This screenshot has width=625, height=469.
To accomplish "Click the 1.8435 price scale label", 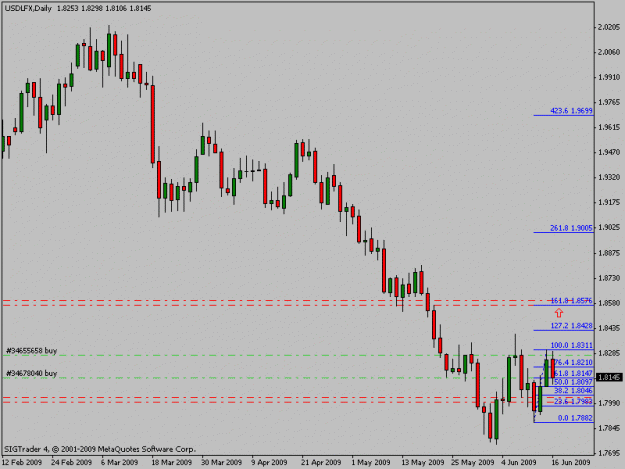I will [609, 328].
